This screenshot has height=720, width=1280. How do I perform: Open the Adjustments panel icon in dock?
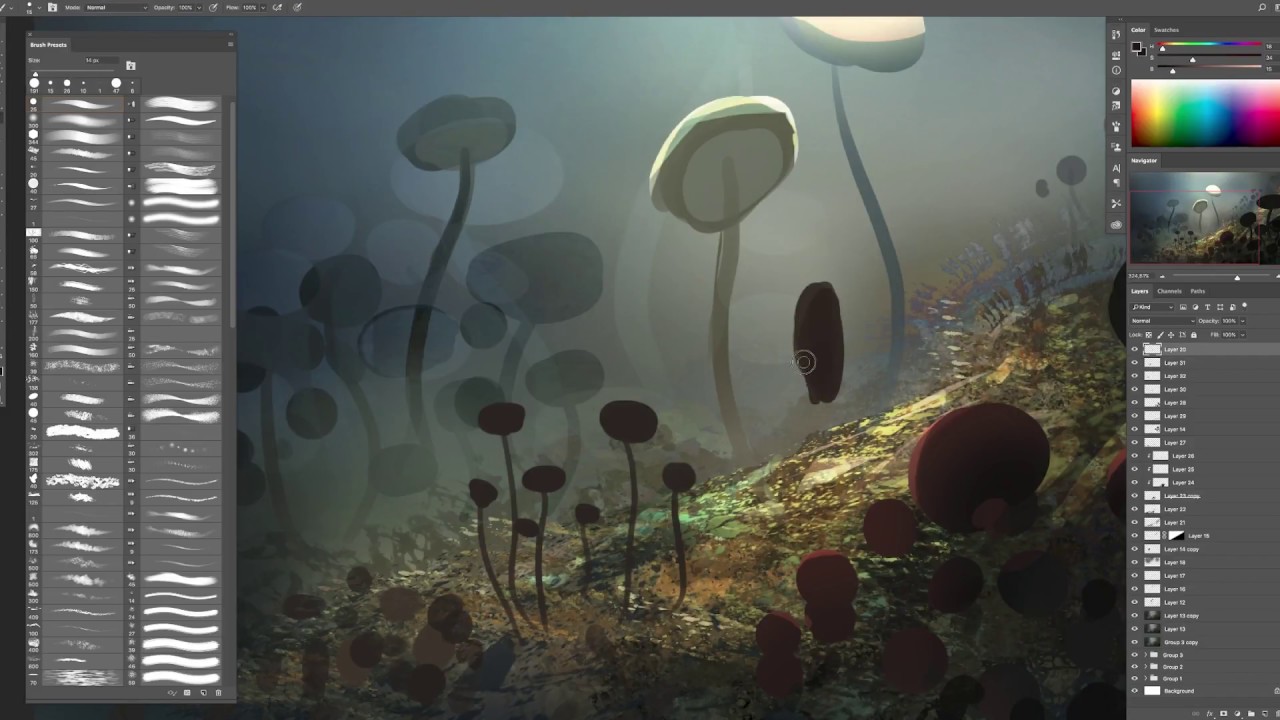click(1116, 91)
